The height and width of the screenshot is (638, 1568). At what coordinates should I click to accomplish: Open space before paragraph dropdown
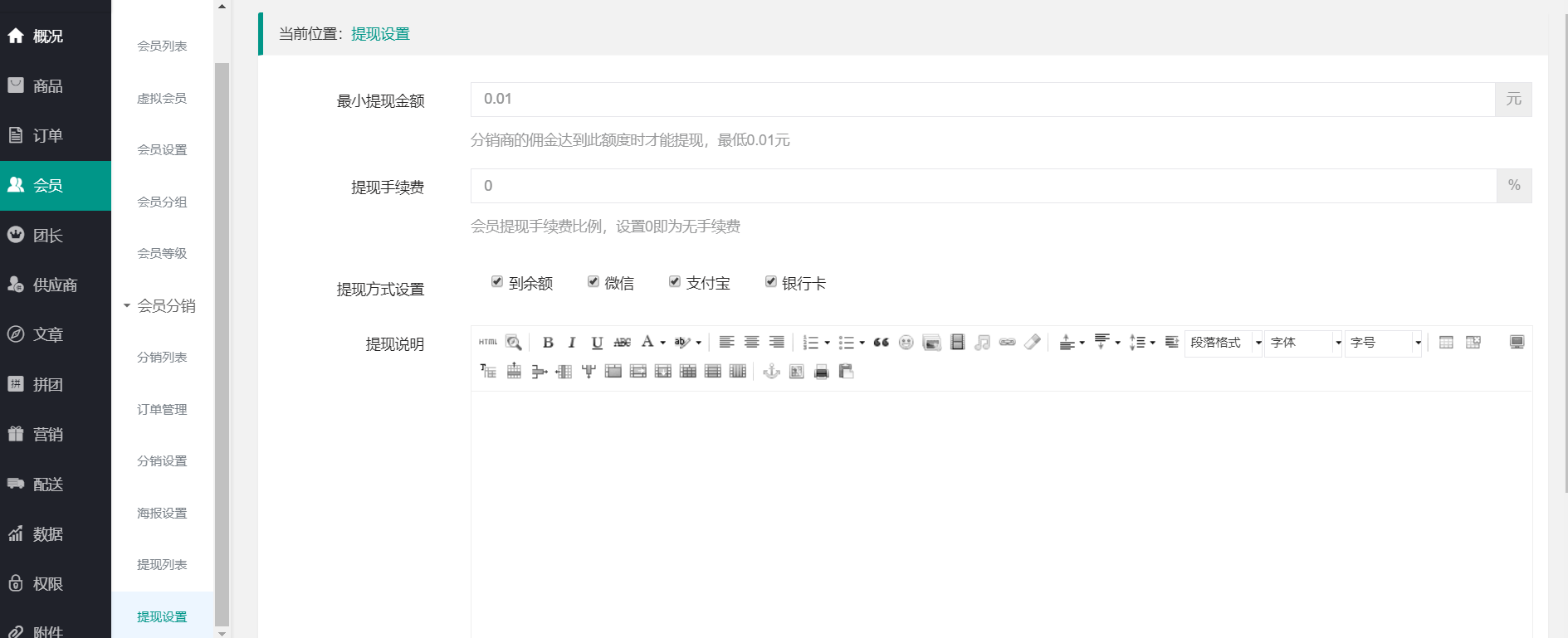(x=1082, y=342)
